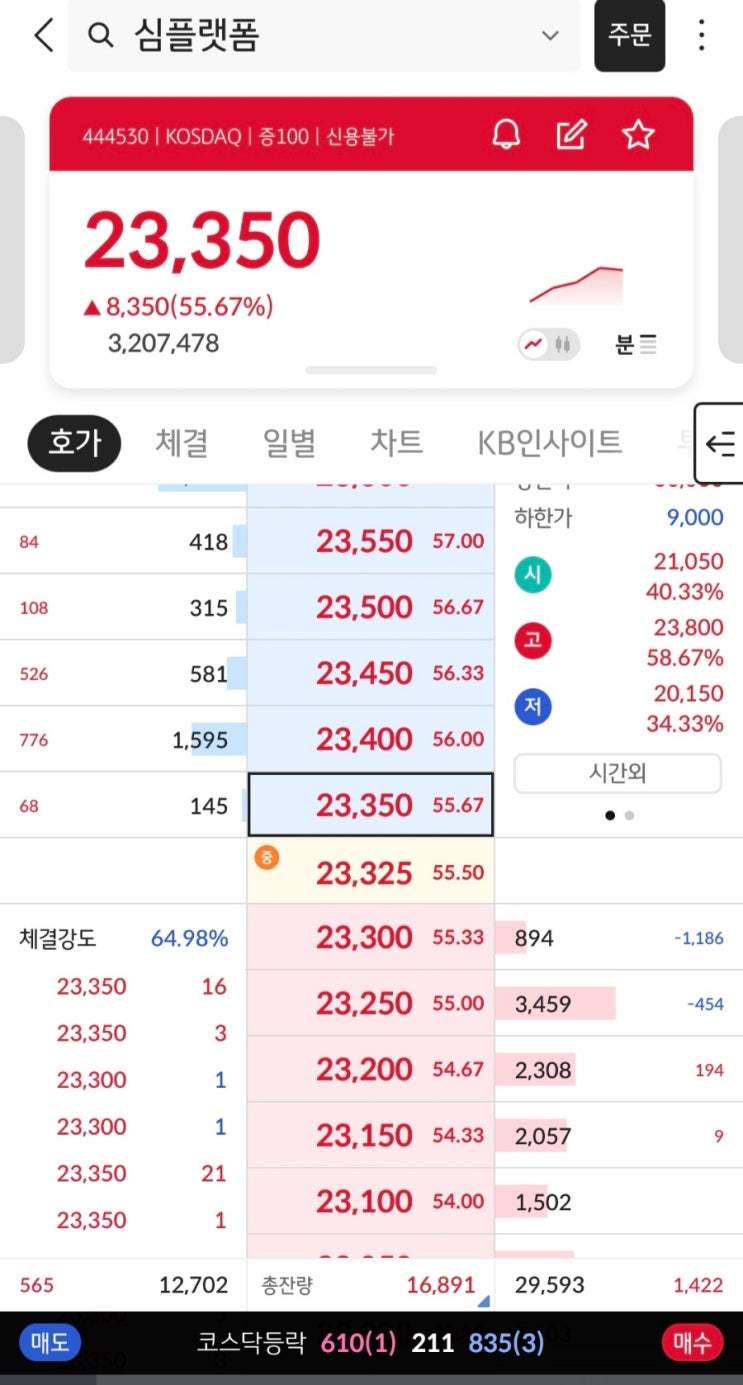This screenshot has width=743, height=1385.
Task: Tap the edit memo pencil icon
Action: (x=571, y=134)
